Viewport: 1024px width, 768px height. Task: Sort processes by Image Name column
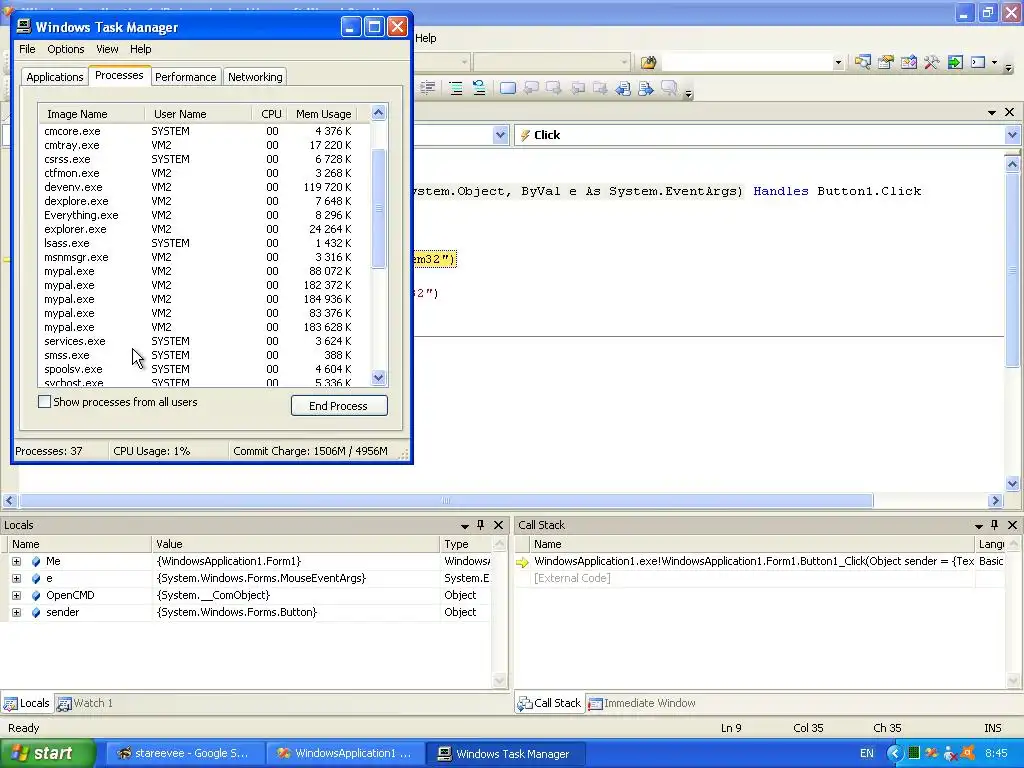click(91, 114)
